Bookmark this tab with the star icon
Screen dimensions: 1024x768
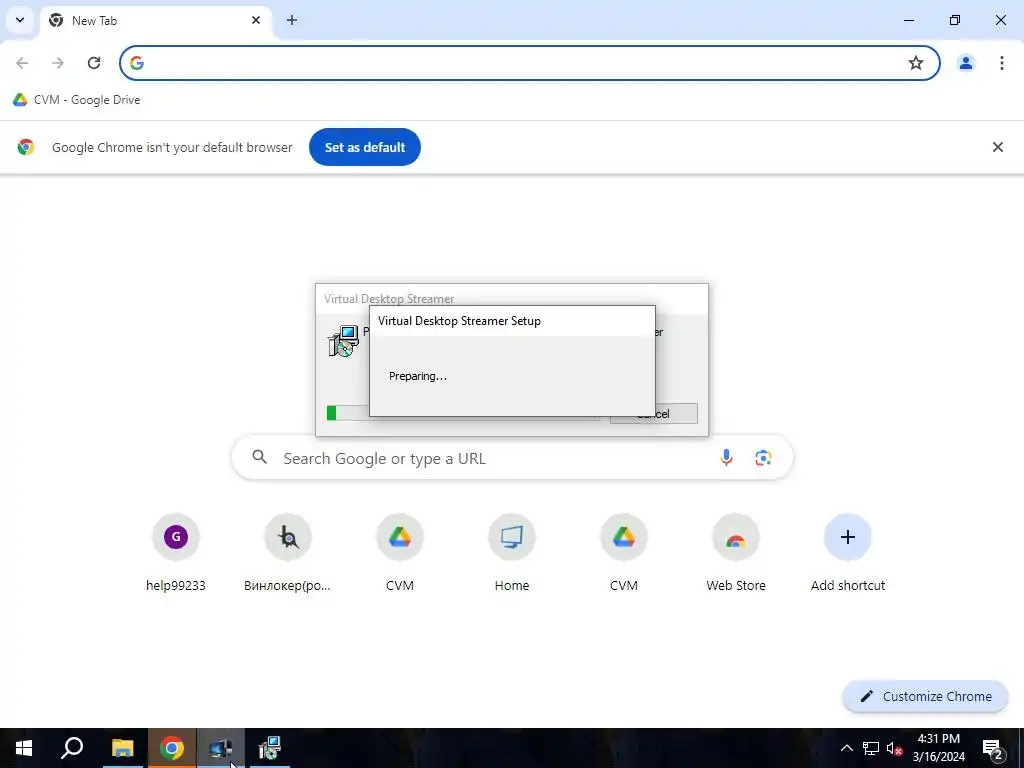[x=916, y=63]
